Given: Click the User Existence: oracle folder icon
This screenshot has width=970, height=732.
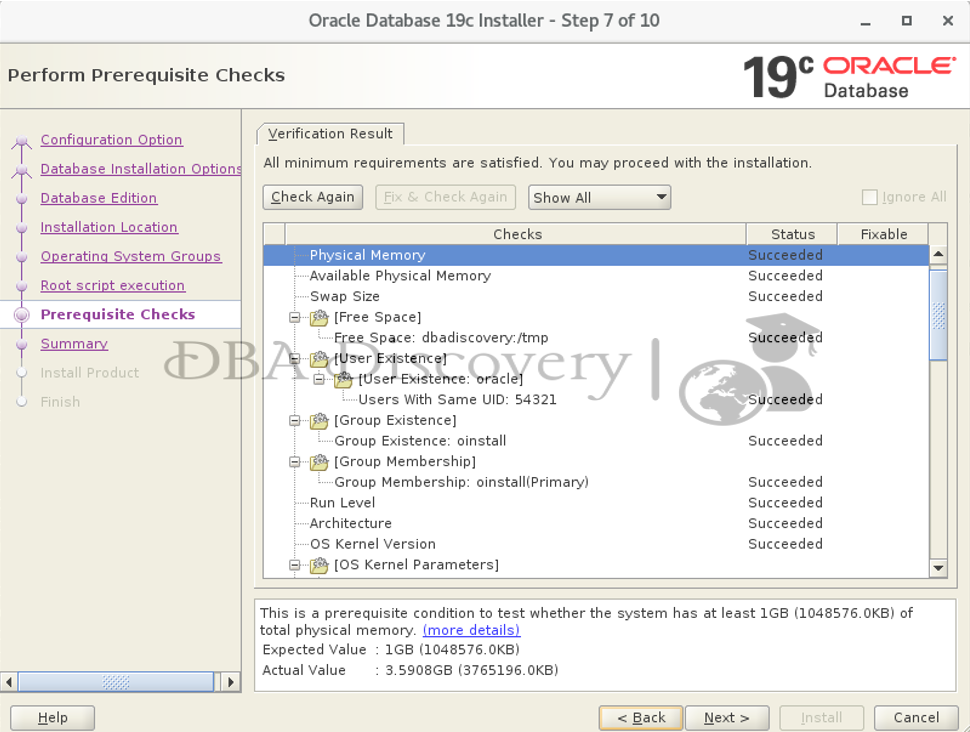Looking at the screenshot, I should (x=343, y=380).
